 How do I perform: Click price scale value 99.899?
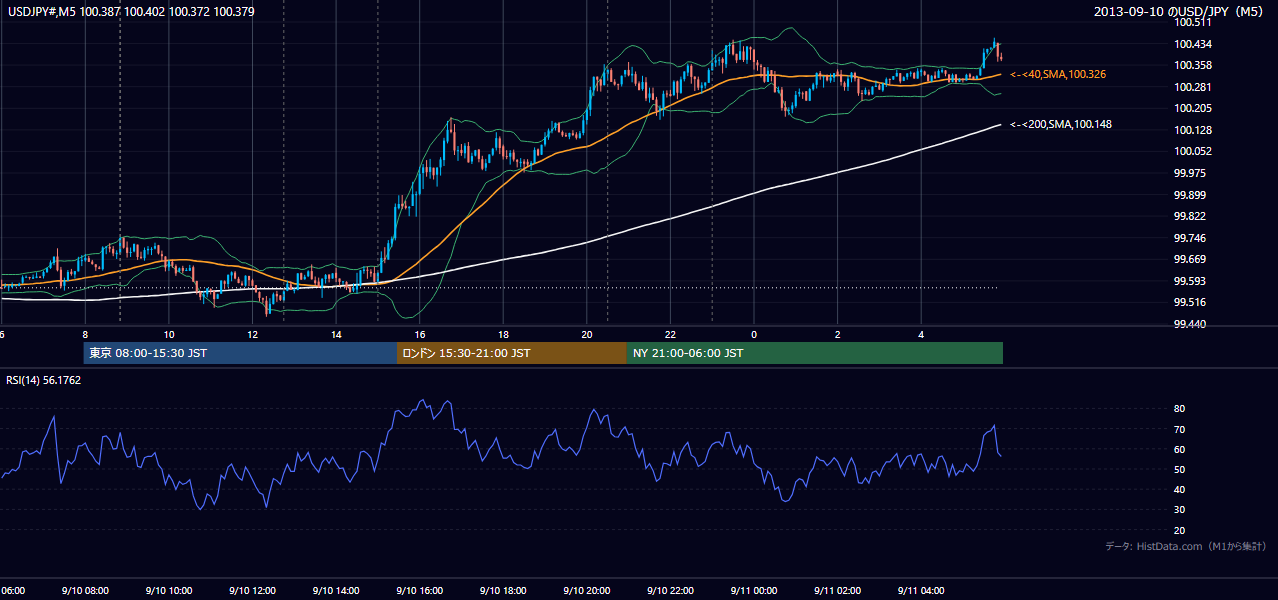point(1191,195)
